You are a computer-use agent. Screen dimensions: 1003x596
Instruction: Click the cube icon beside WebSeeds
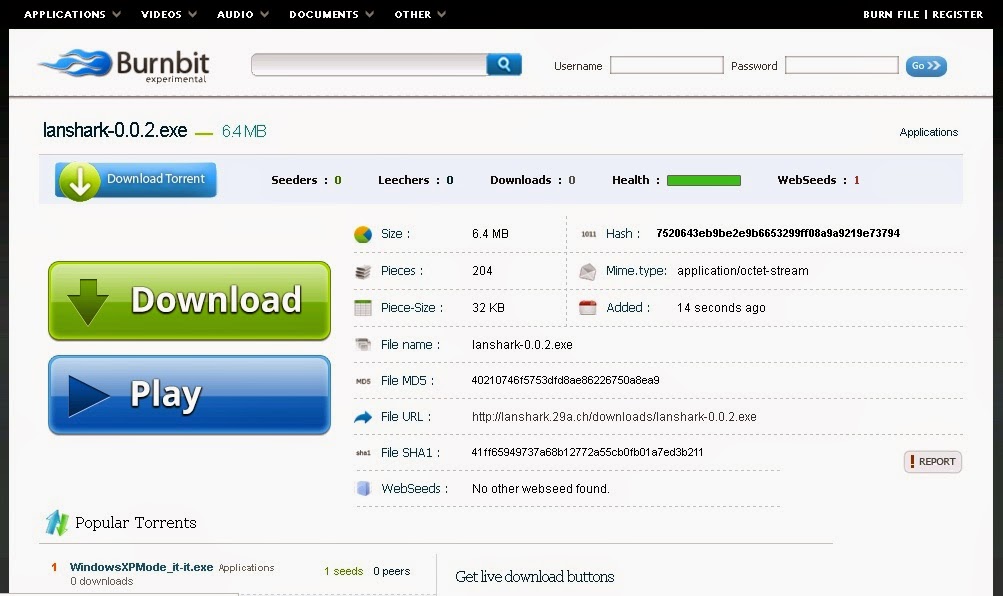362,489
